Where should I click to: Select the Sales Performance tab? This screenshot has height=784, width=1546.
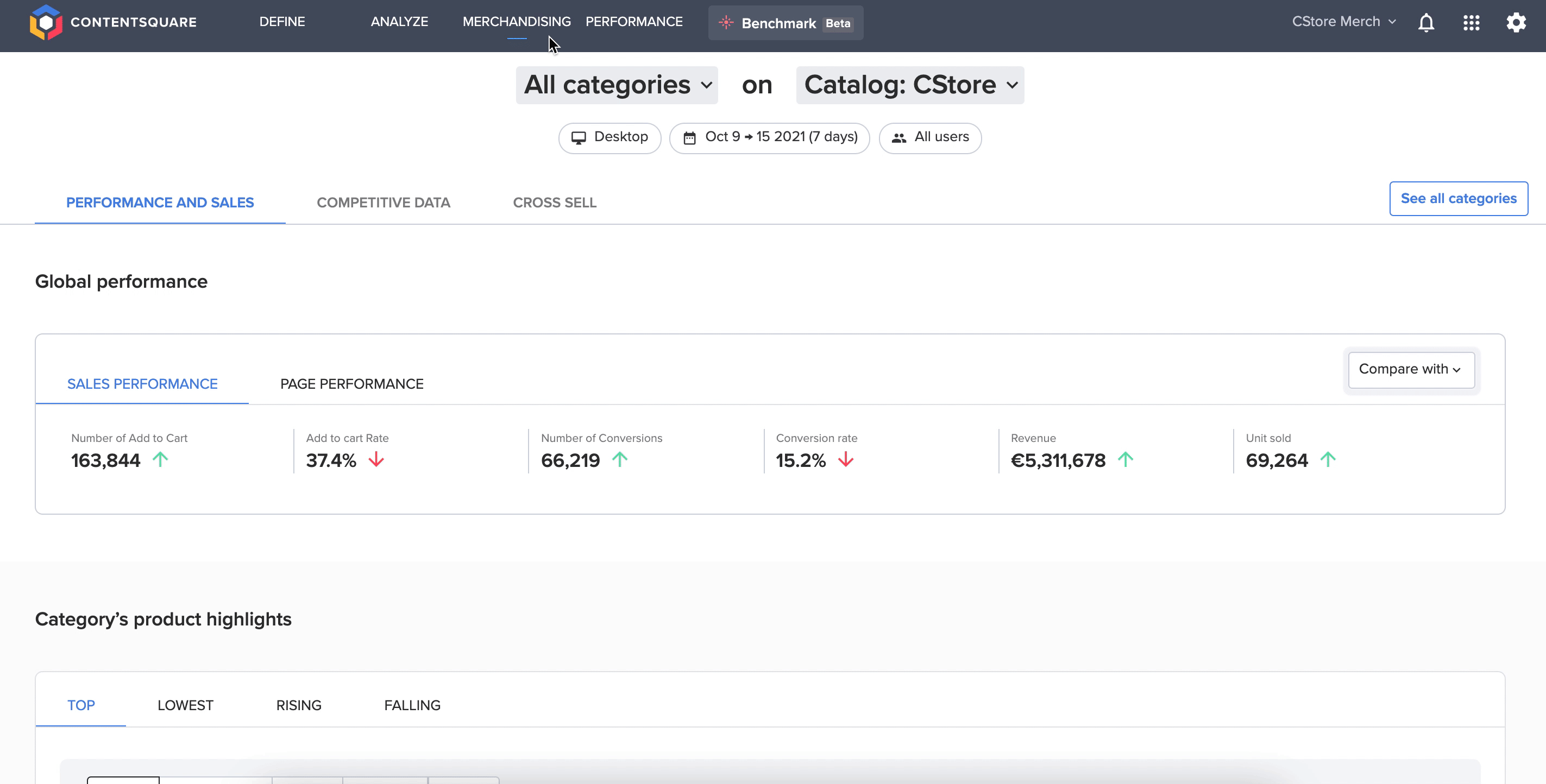coord(142,384)
